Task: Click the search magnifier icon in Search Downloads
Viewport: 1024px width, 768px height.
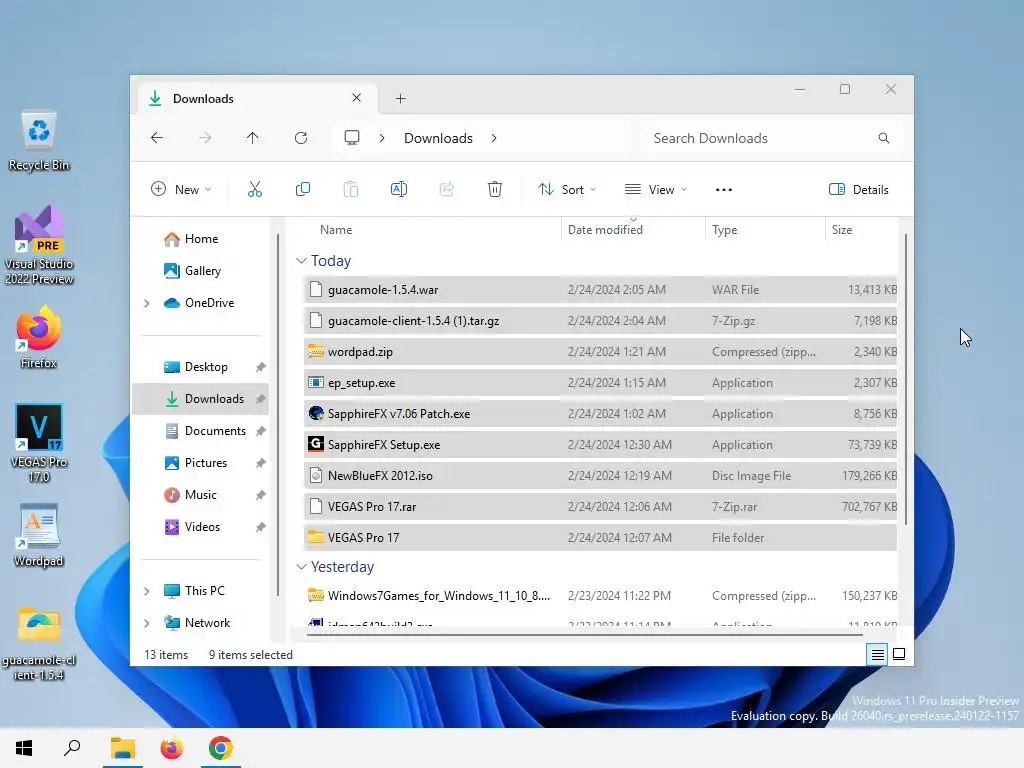Action: point(884,138)
